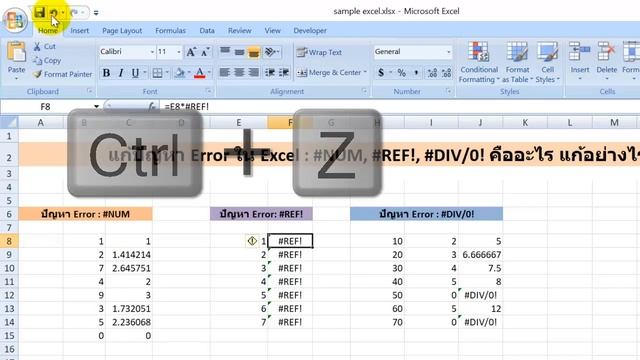Click the Copy button
640x360 pixels.
(x=47, y=60)
